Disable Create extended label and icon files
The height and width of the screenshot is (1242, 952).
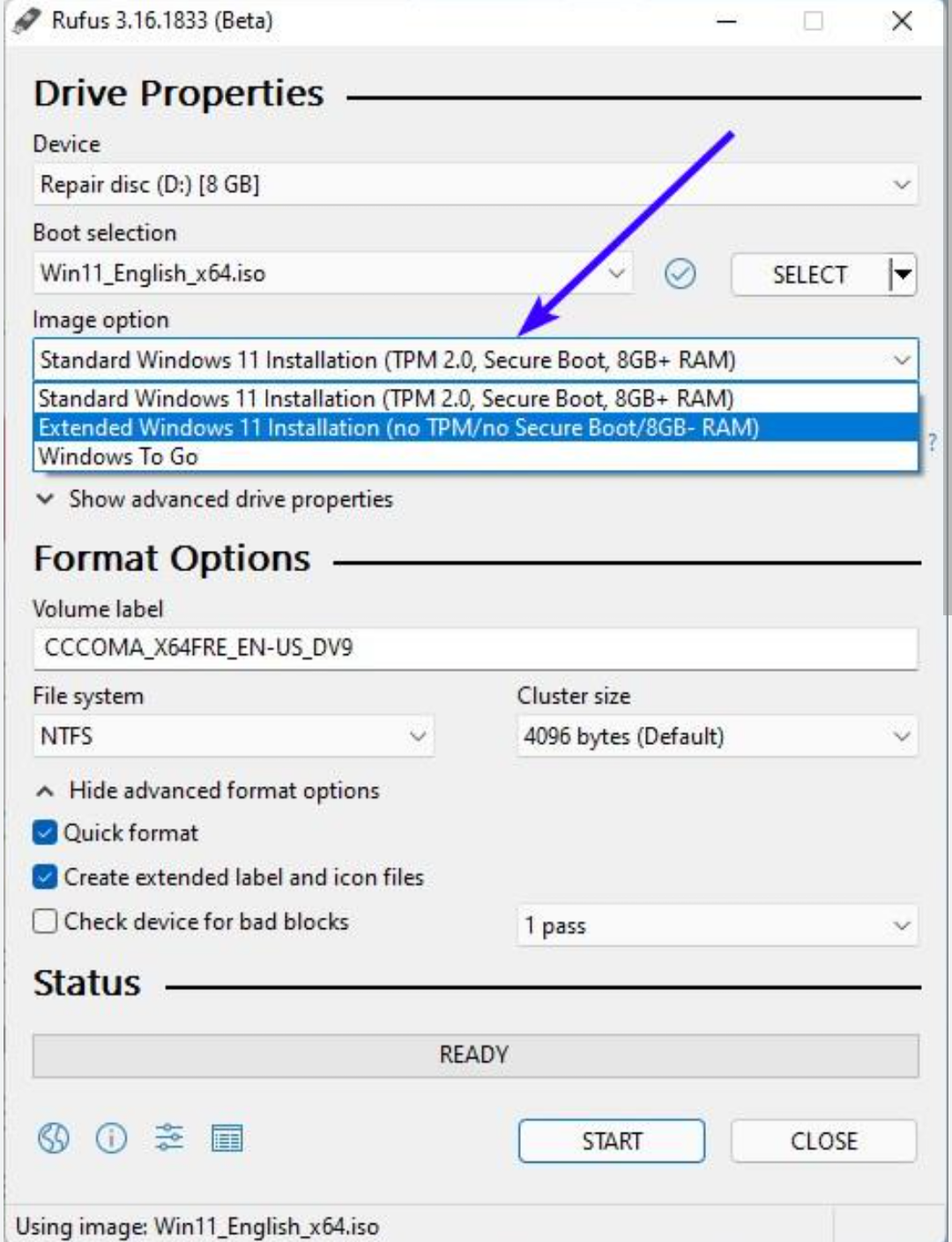point(45,877)
